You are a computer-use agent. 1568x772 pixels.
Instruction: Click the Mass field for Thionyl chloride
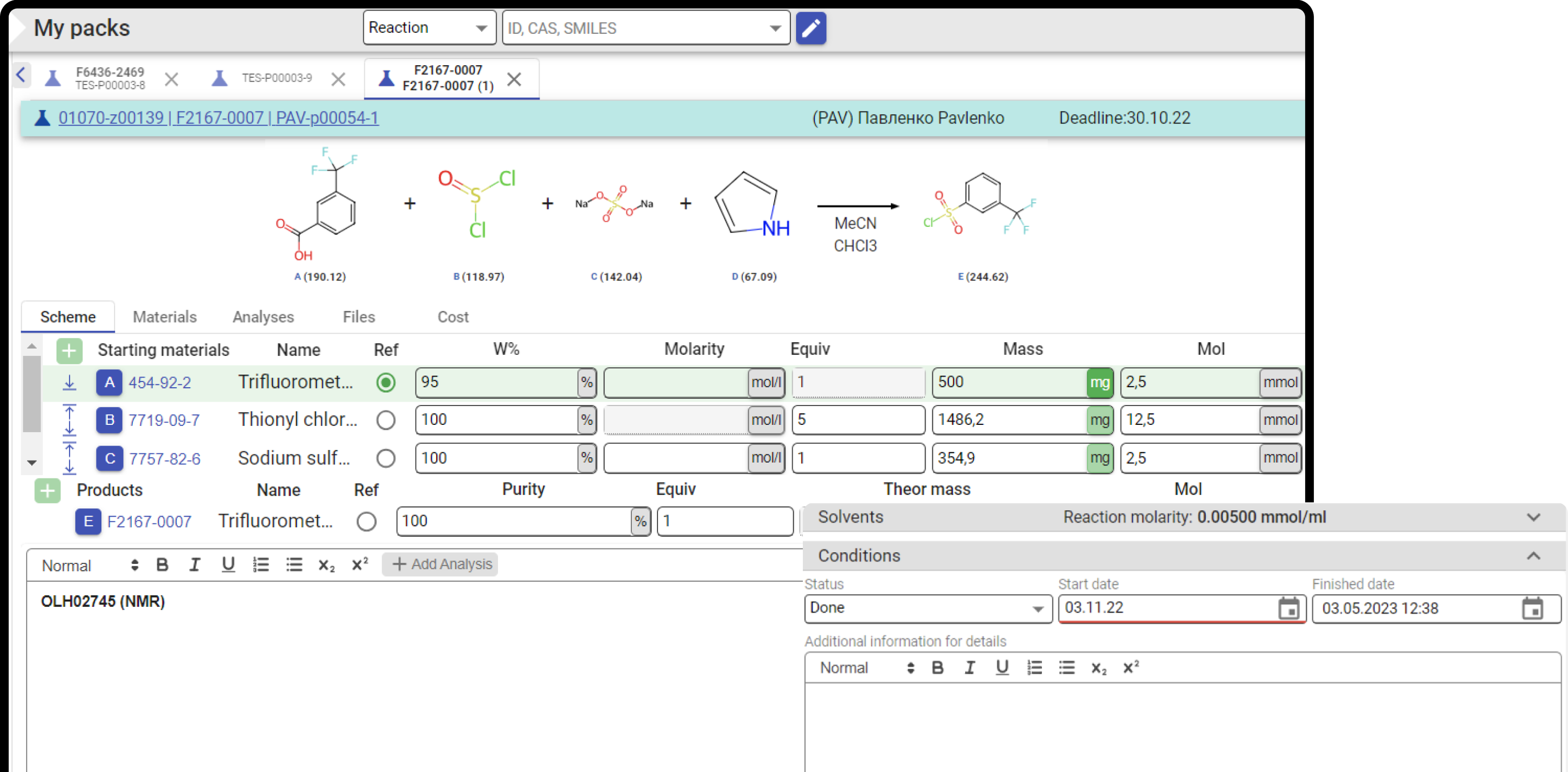click(1010, 420)
